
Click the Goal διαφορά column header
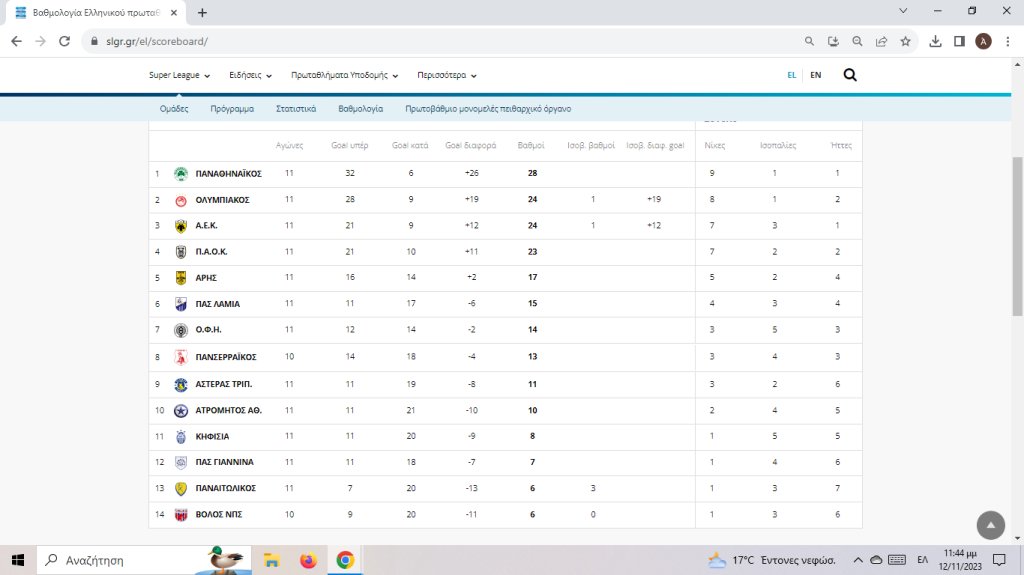click(x=470, y=145)
